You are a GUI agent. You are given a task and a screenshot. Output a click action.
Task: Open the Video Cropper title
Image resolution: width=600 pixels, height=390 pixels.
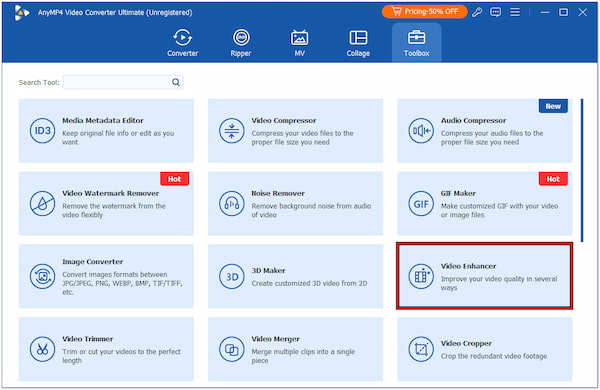point(466,343)
